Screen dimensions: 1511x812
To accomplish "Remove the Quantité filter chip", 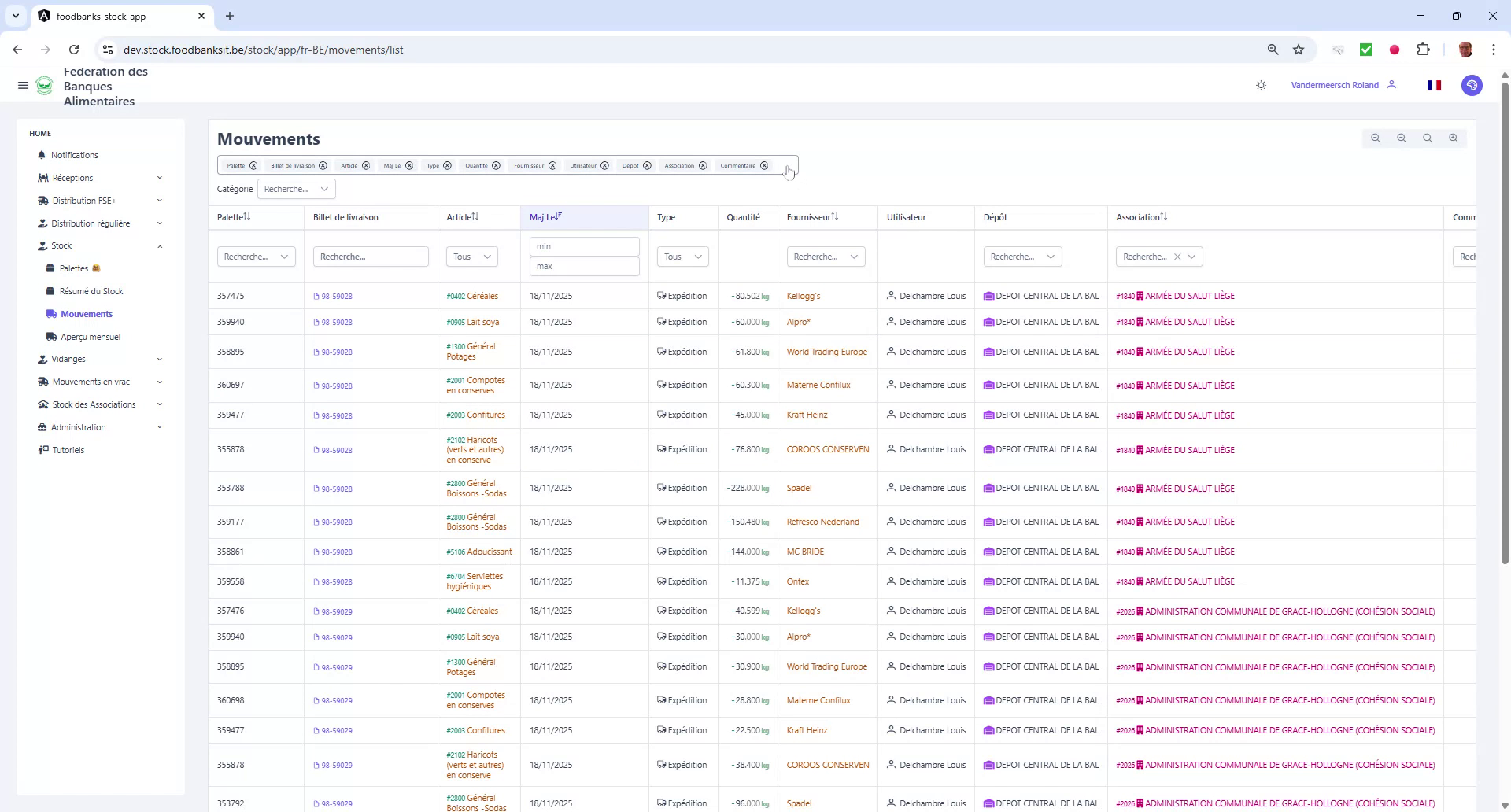I will click(495, 166).
